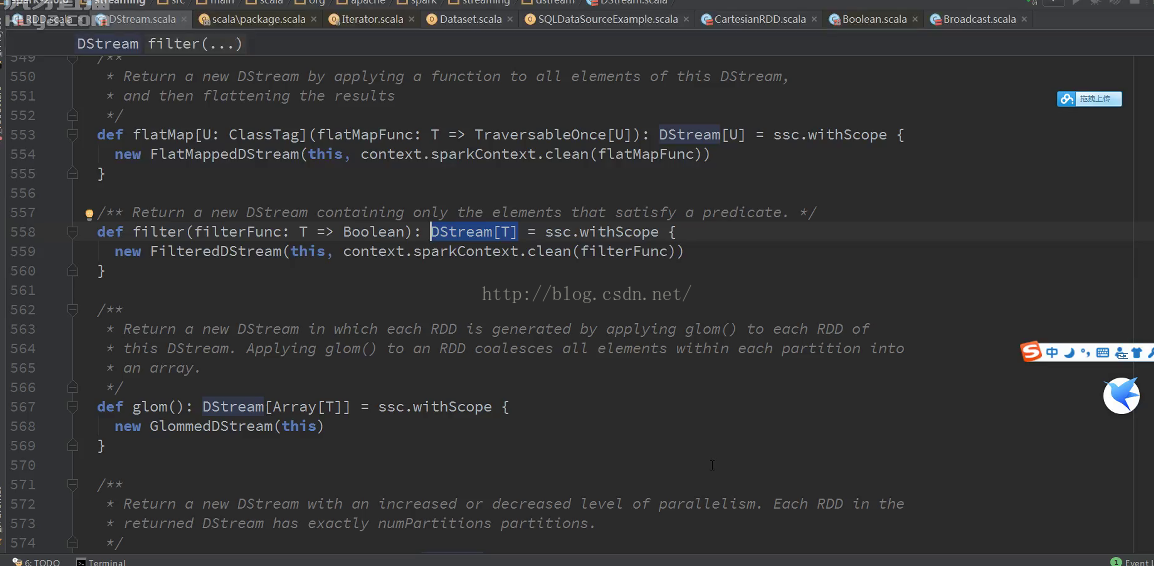Image resolution: width=1154 pixels, height=566 pixels.
Task: Open the TODO tool window
Action: [x=36, y=562]
